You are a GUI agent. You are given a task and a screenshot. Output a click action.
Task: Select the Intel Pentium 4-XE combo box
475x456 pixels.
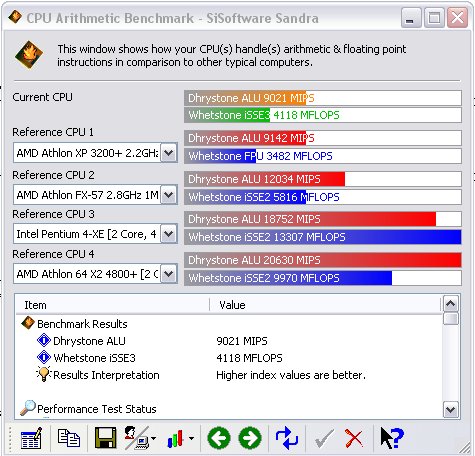tap(95, 234)
